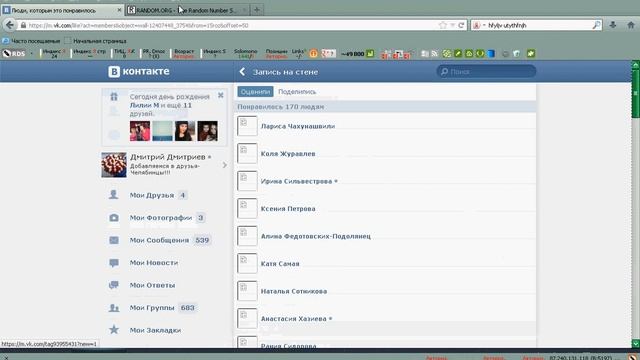Go back using the arrow beside Запись на стене
This screenshot has height=360, width=640.
[x=242, y=72]
